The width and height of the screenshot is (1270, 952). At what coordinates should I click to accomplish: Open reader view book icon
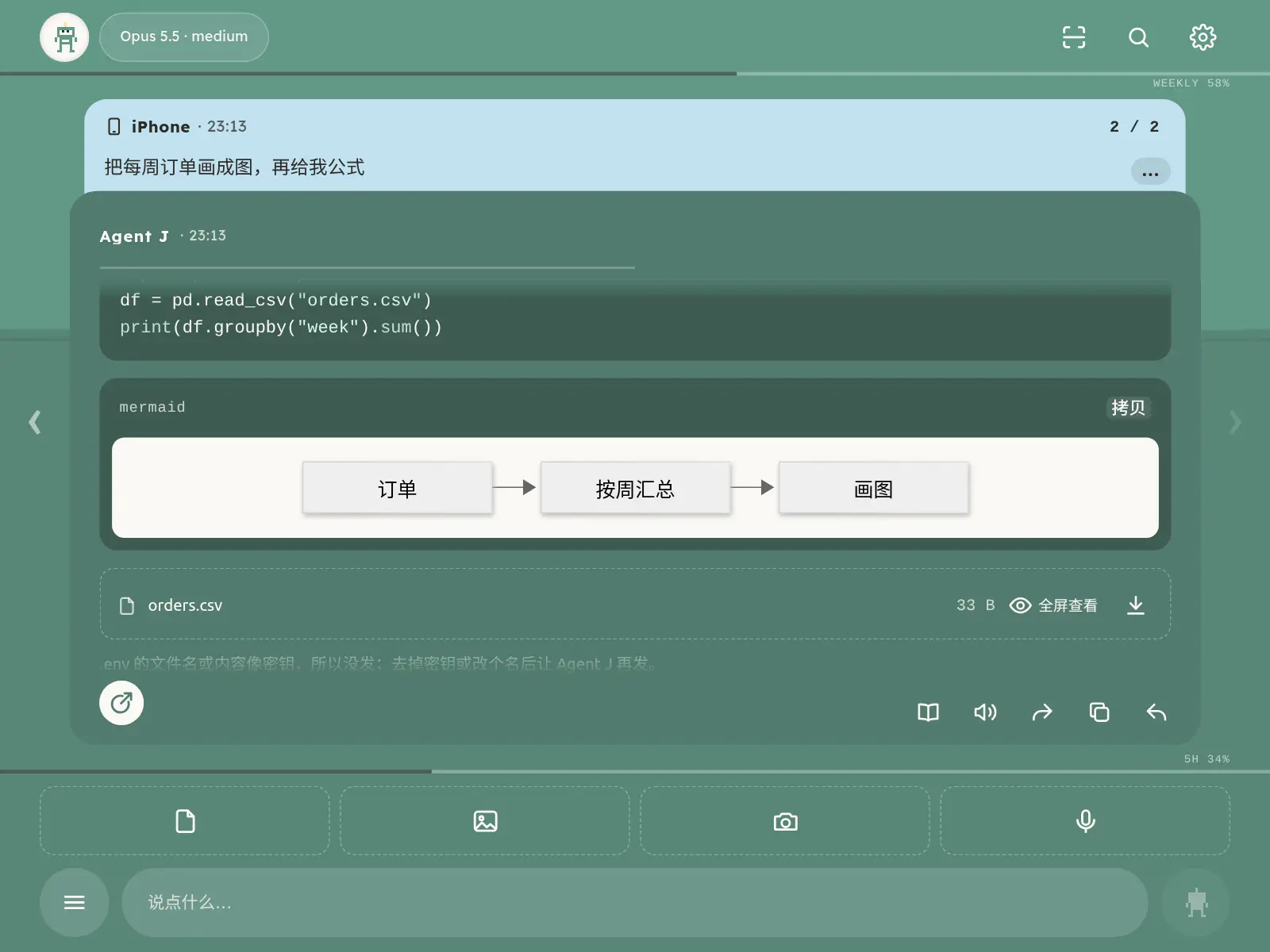pyautogui.click(x=928, y=712)
